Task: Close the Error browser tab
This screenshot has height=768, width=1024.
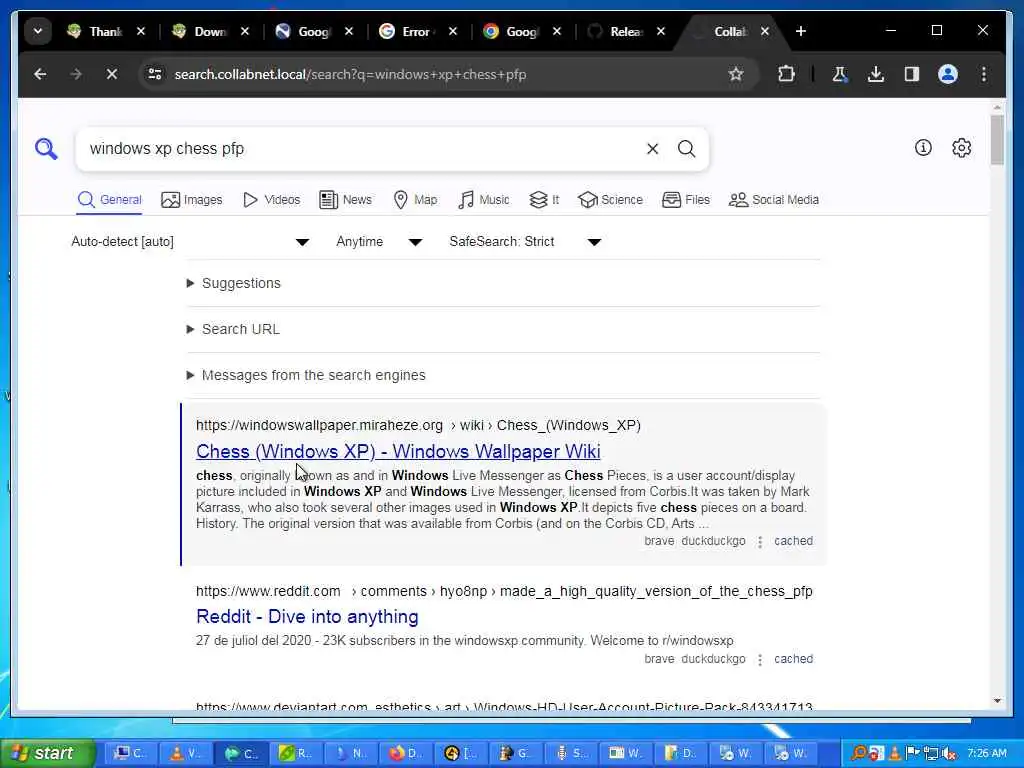Action: coord(453,31)
